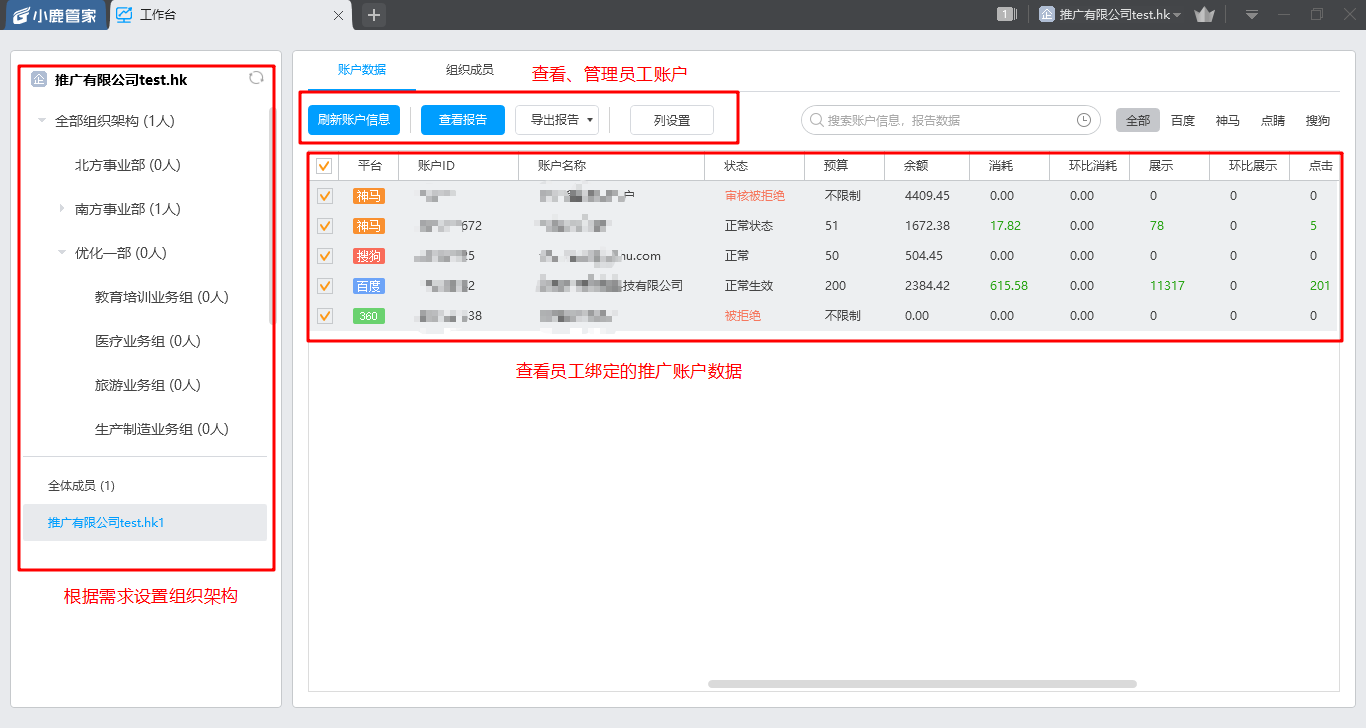Image resolution: width=1366 pixels, height=728 pixels.
Task: Collapse the 全部组织架构 (1人) tree node
Action: [42, 121]
